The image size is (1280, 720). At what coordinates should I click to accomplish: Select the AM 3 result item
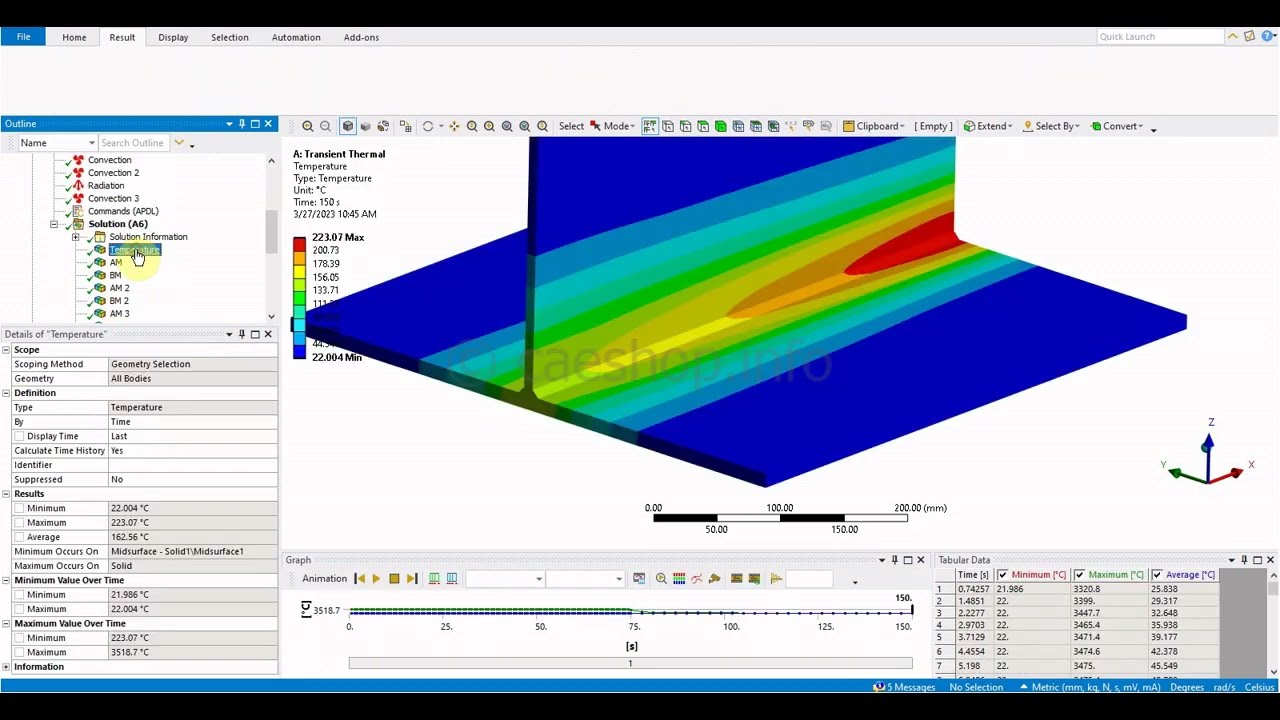pyautogui.click(x=119, y=314)
